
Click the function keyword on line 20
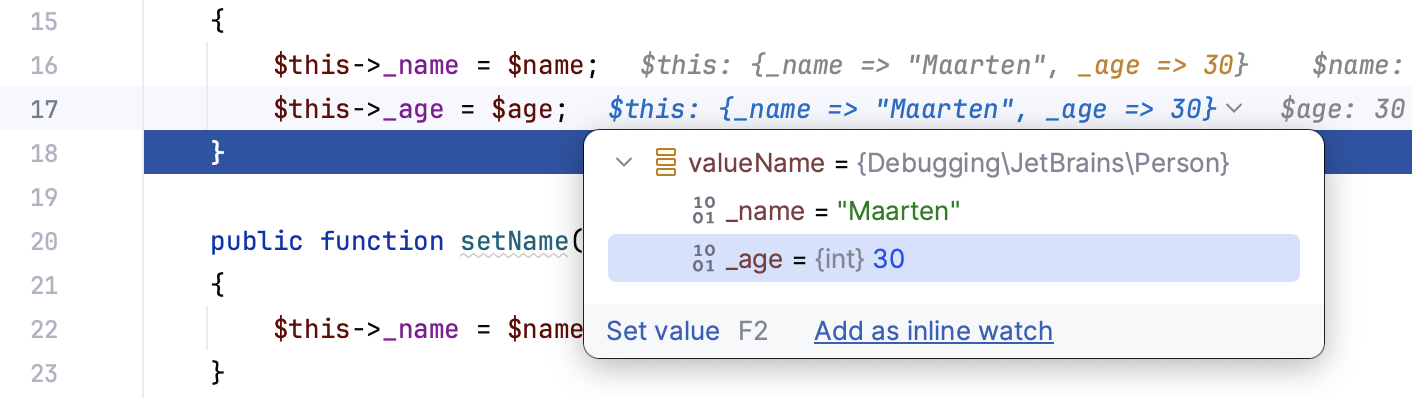click(x=382, y=241)
